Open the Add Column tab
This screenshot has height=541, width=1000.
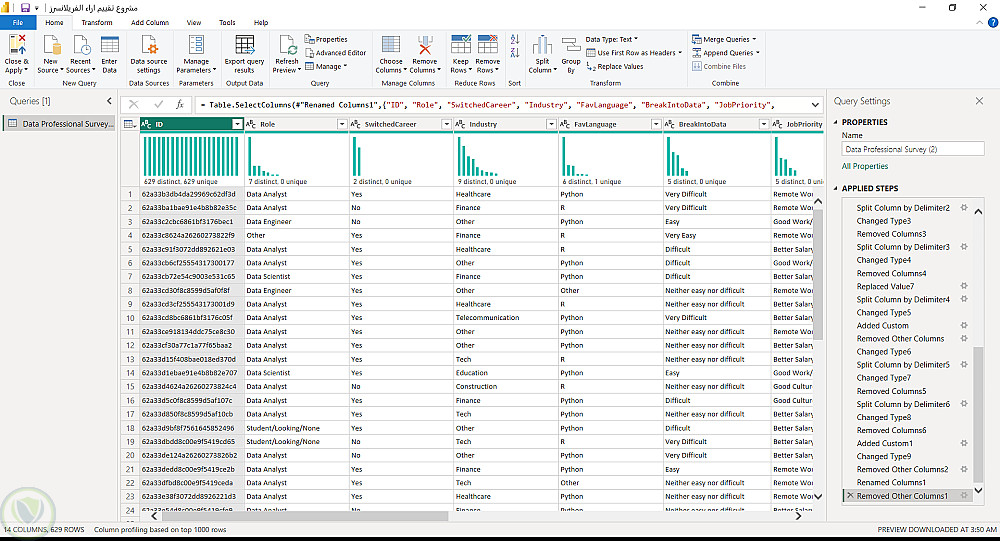coord(150,22)
